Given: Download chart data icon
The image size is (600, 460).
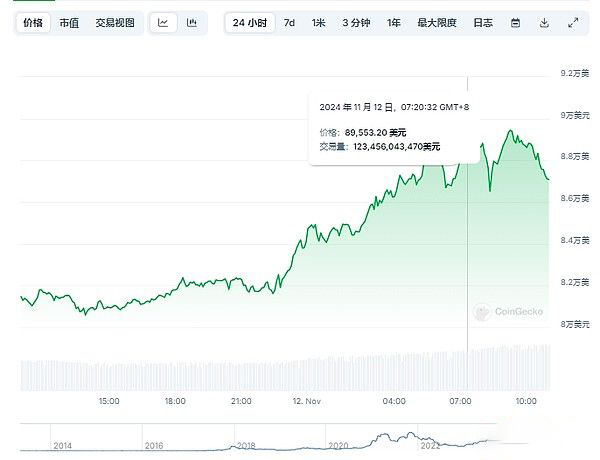Looking at the screenshot, I should click(544, 23).
